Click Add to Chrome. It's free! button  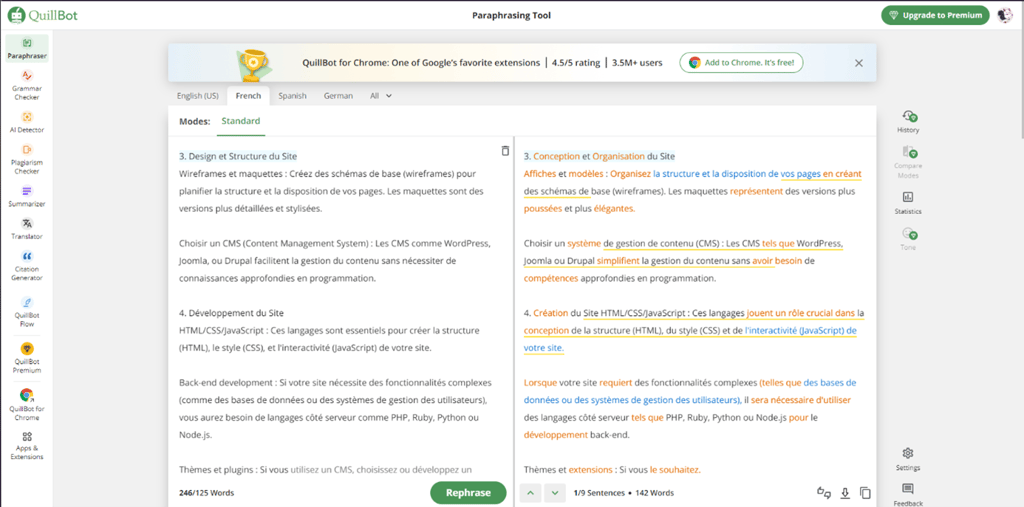tap(741, 63)
